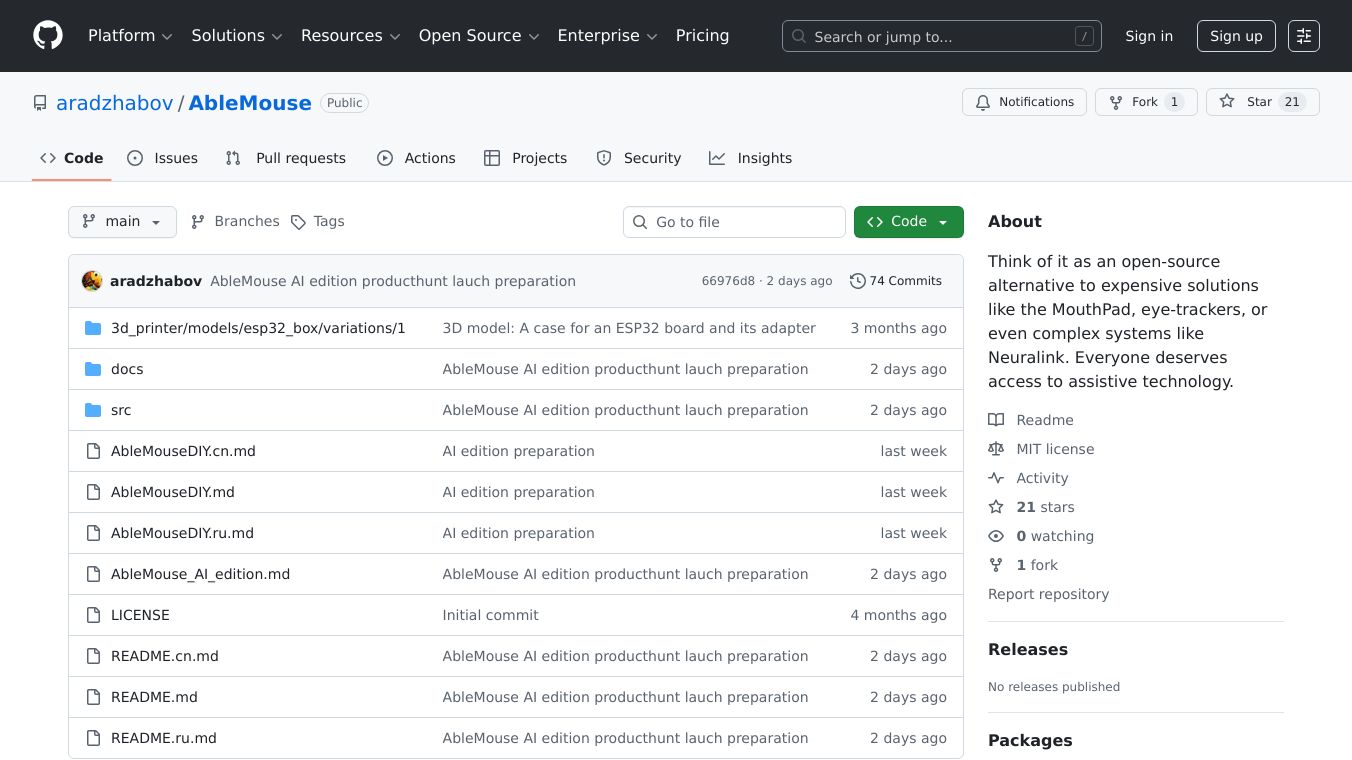Screen dimensions: 1352x760
Task: Expand the main branch dropdown
Action: tap(122, 222)
